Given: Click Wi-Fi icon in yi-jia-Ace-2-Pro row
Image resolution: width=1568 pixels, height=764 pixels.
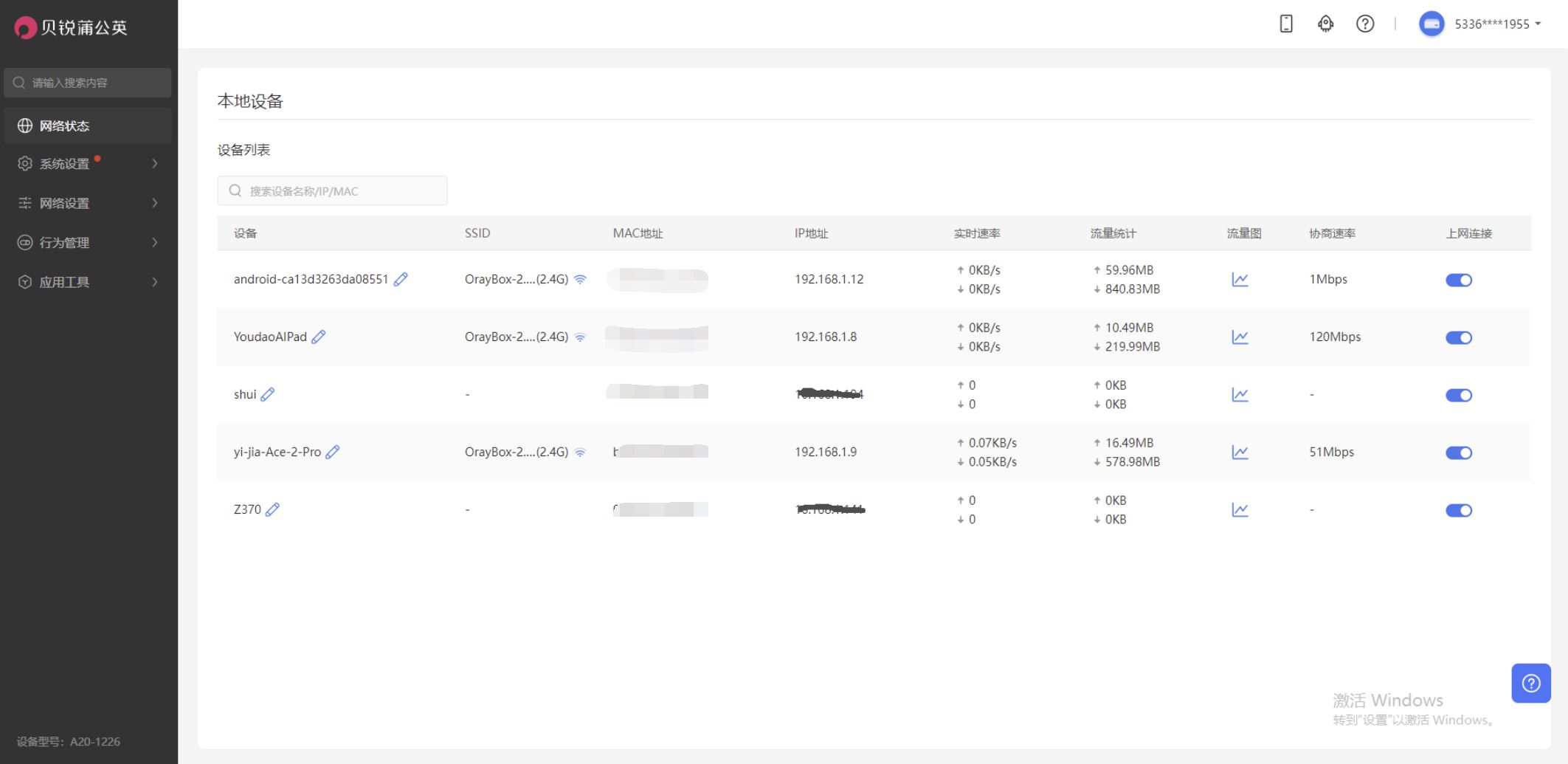Looking at the screenshot, I should (581, 452).
